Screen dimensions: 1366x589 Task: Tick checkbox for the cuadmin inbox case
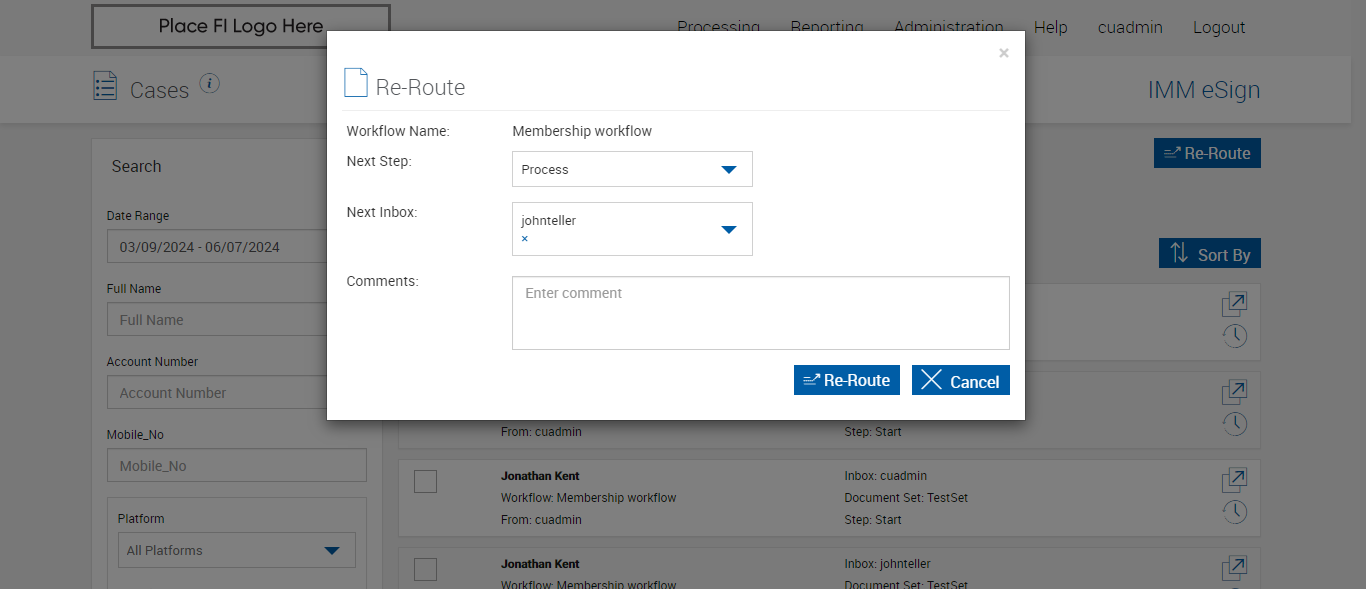(x=425, y=482)
